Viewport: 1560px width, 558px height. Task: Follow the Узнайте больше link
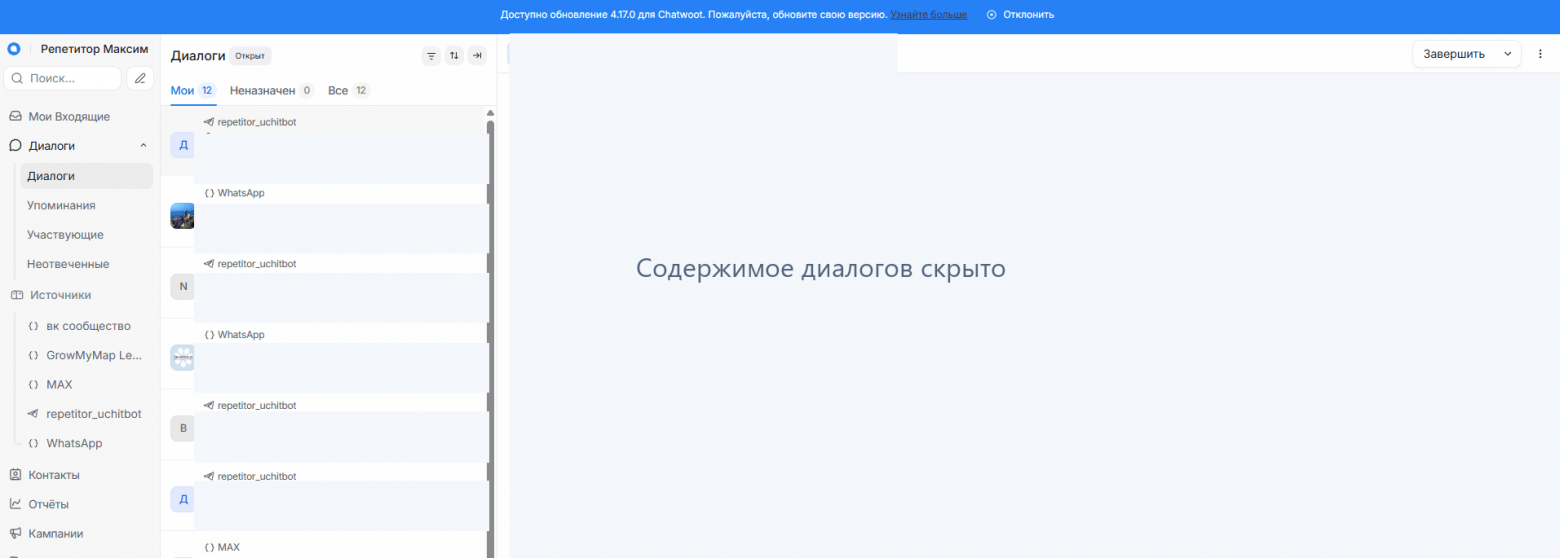(x=929, y=15)
